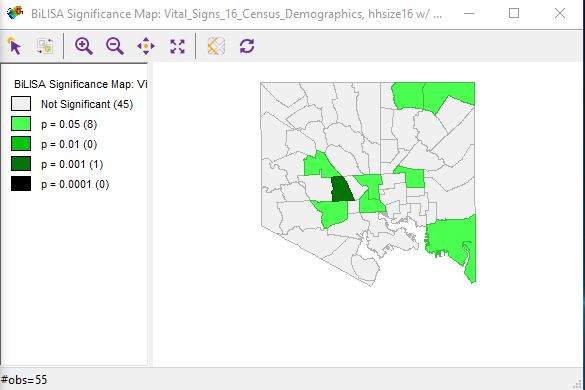The image size is (585, 390).
Task: Click the p = 0.001 dark green swatch
Action: (21, 164)
